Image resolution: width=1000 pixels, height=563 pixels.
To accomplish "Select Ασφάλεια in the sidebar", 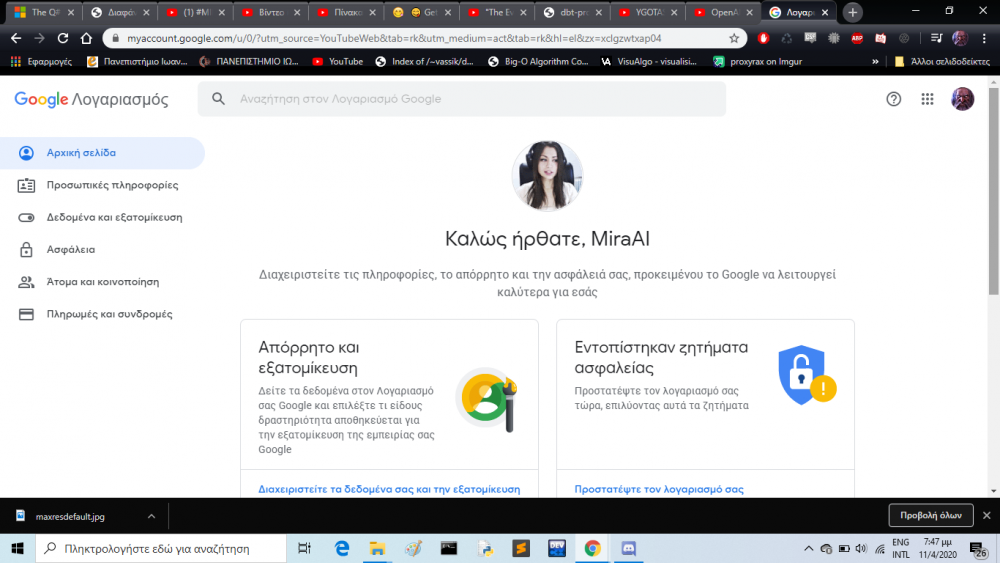I will click(x=70, y=249).
